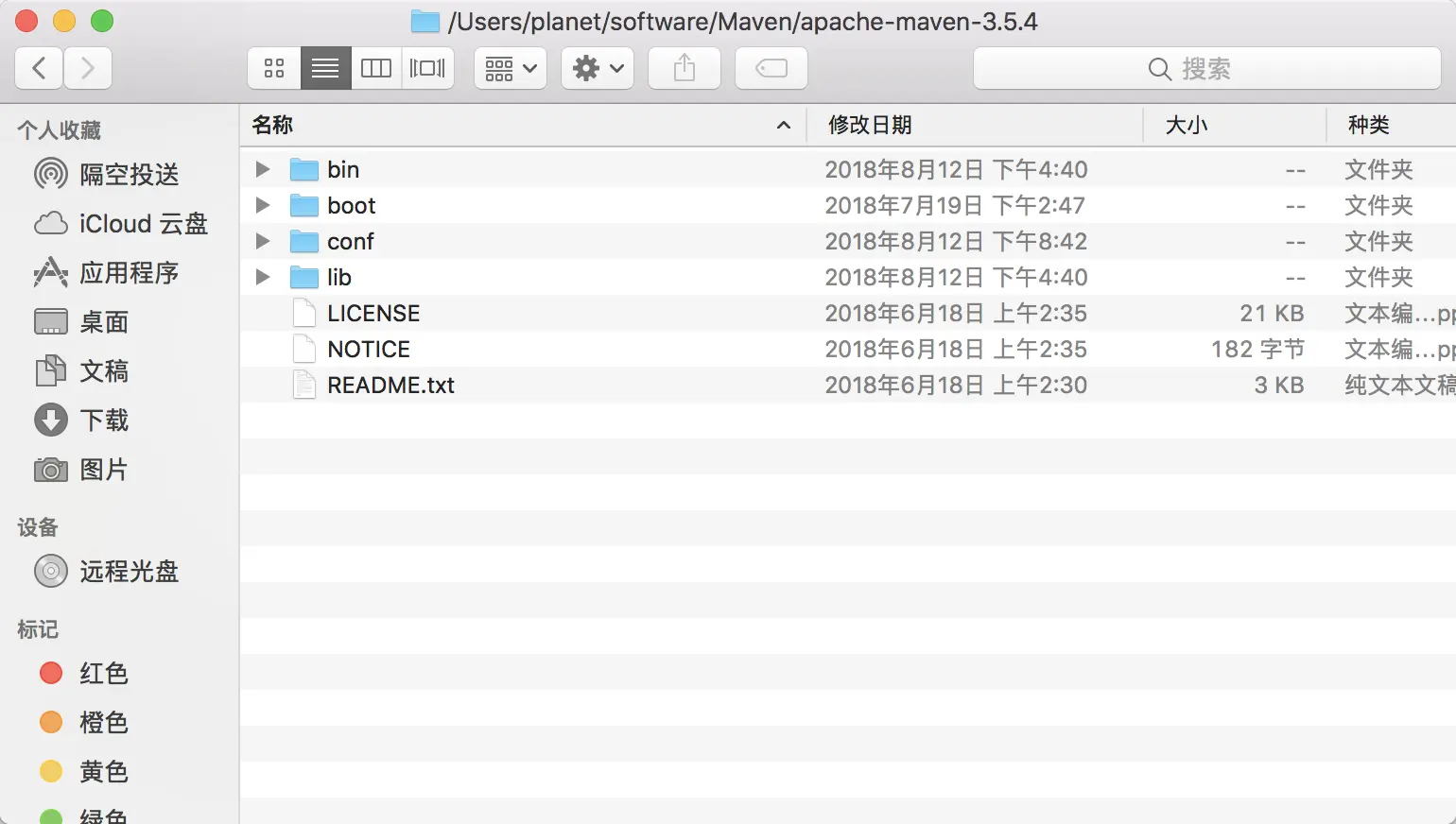The height and width of the screenshot is (824, 1456).
Task: Click the window's yellow minimize button
Action: (x=64, y=21)
